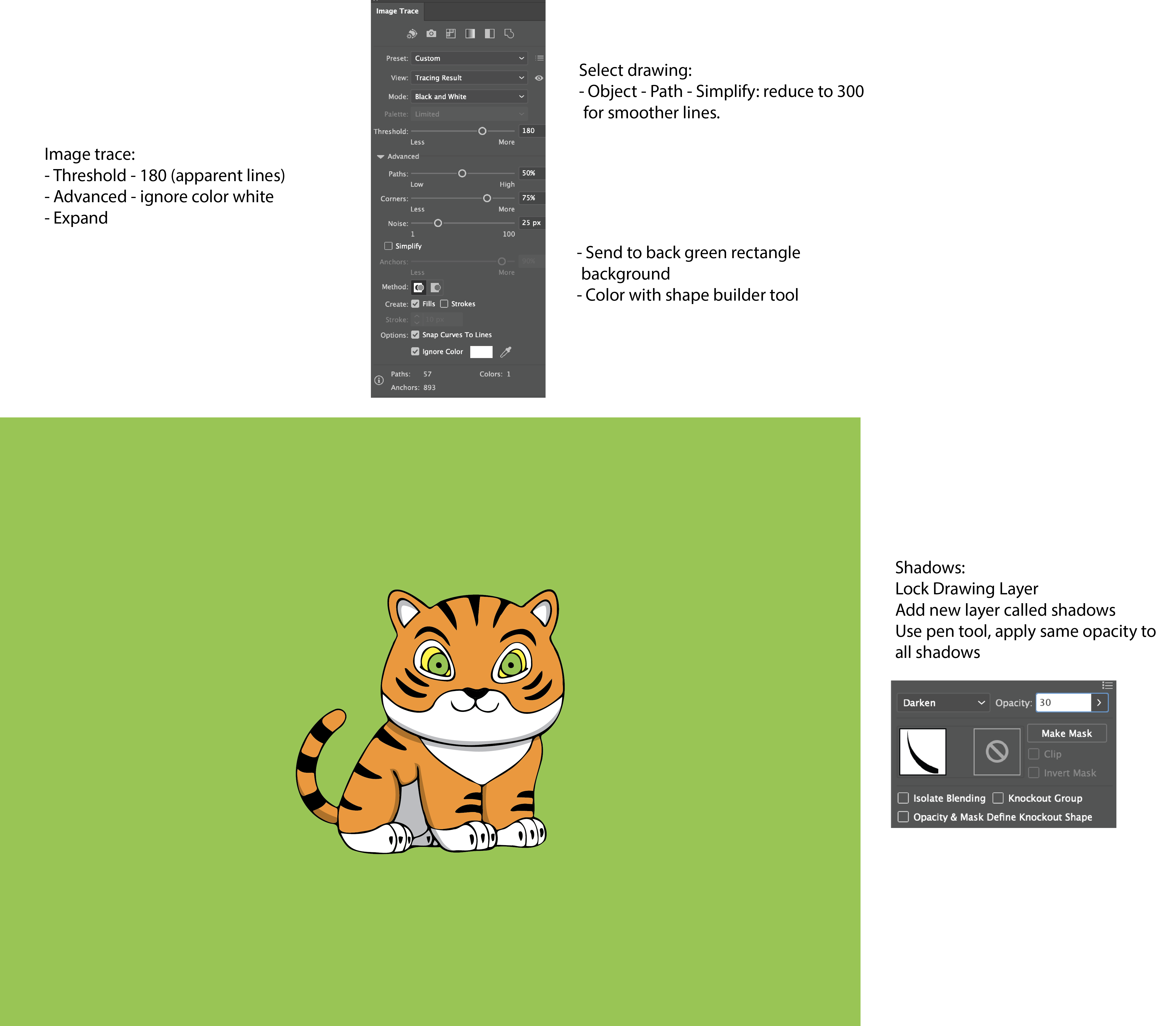Uncheck the Ignore Color checkbox
Screen dimensions: 1176x1026
[x=416, y=352]
